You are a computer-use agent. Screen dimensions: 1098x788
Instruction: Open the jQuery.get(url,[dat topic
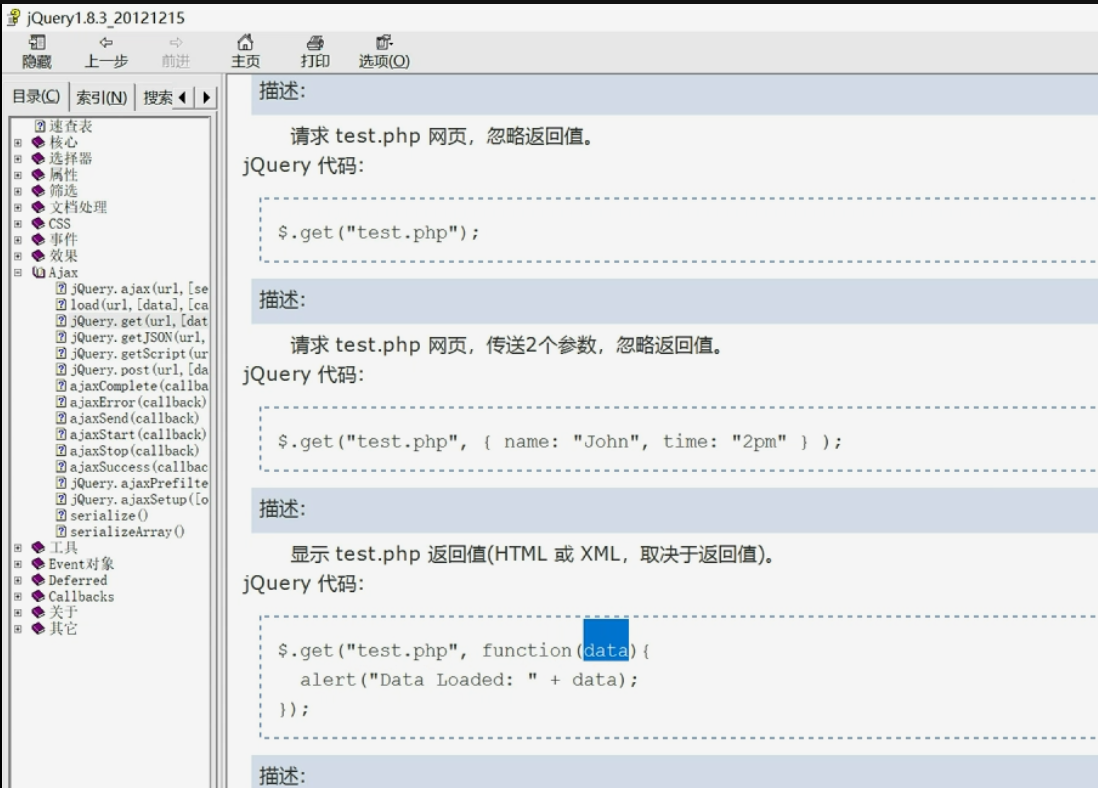[x=132, y=321]
